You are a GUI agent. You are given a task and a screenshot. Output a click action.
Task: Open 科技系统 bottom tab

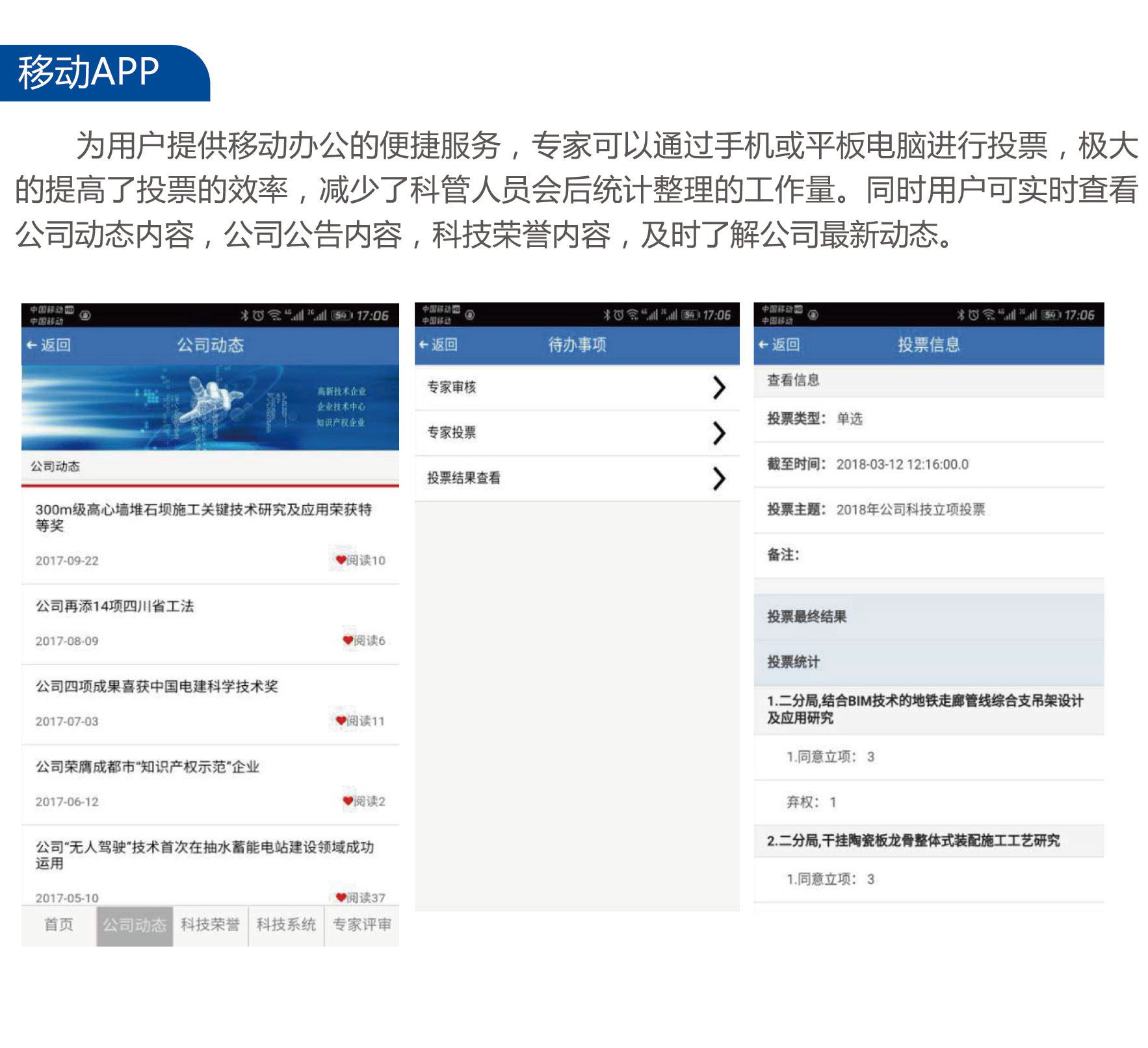286,924
